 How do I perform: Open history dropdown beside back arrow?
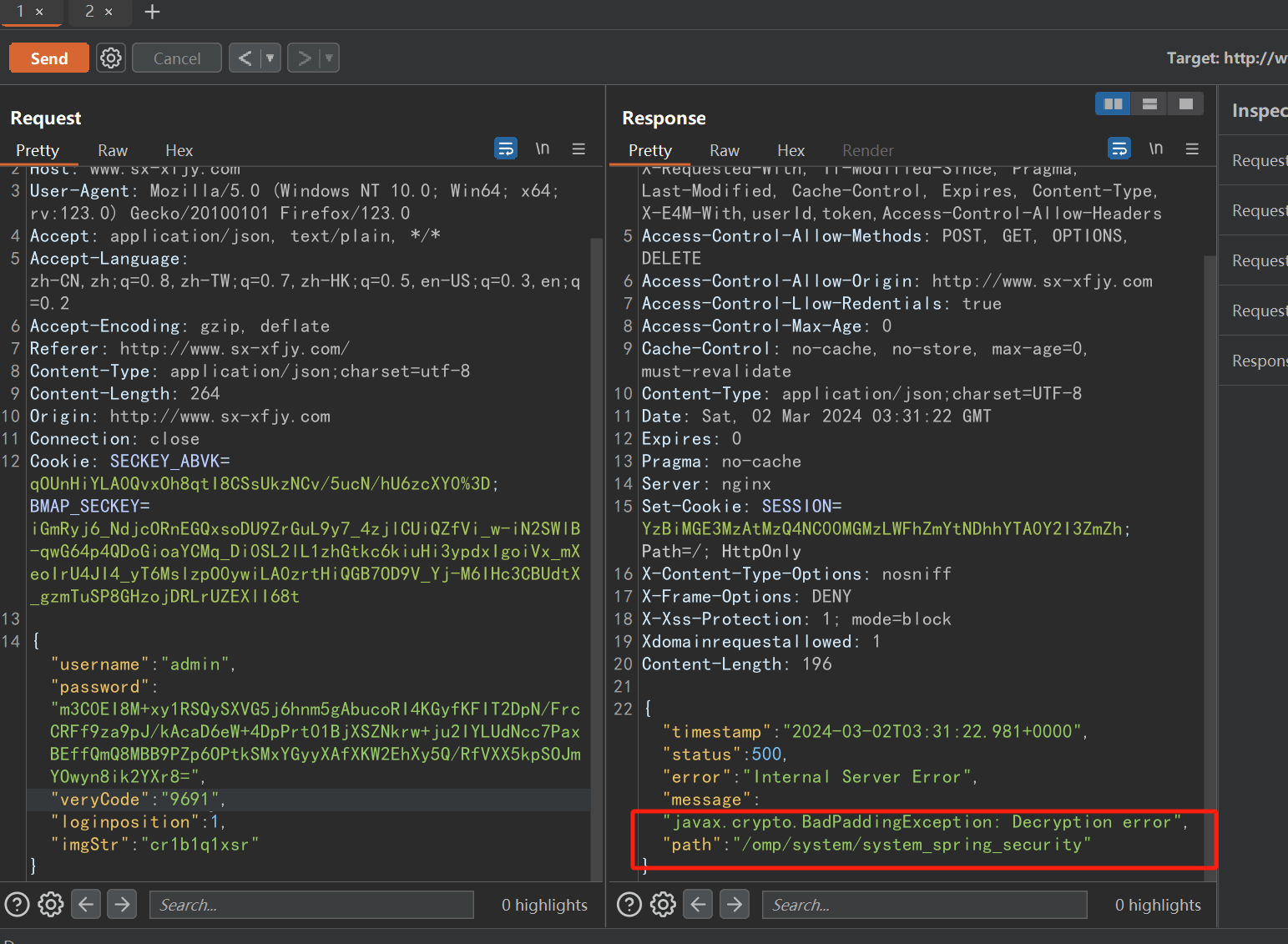pos(270,58)
